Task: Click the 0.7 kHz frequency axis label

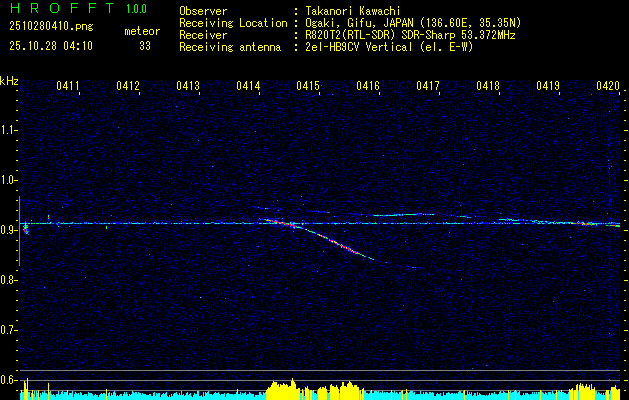Action: pyautogui.click(x=7, y=330)
